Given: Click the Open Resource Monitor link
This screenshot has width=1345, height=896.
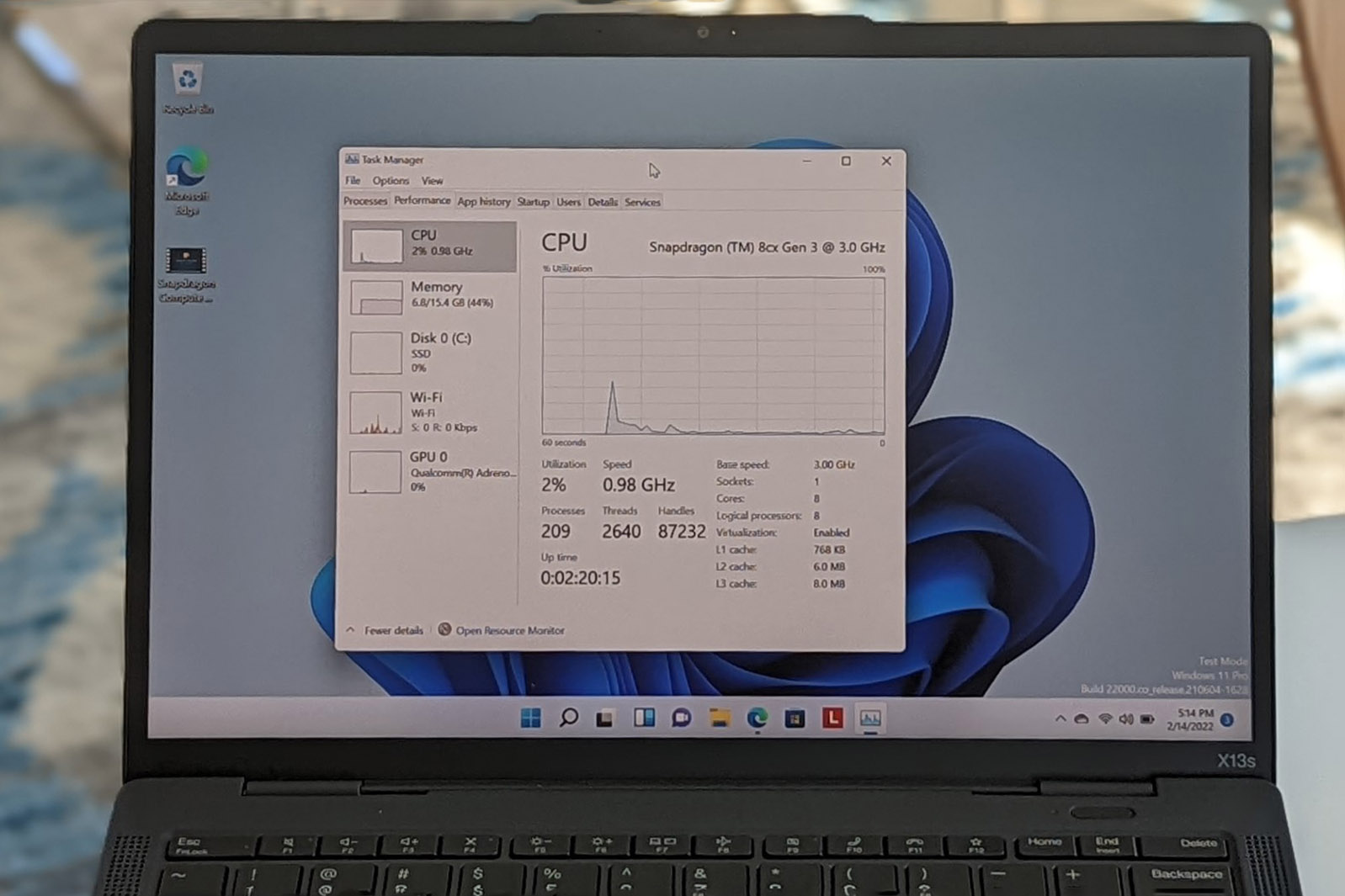Looking at the screenshot, I should (510, 630).
